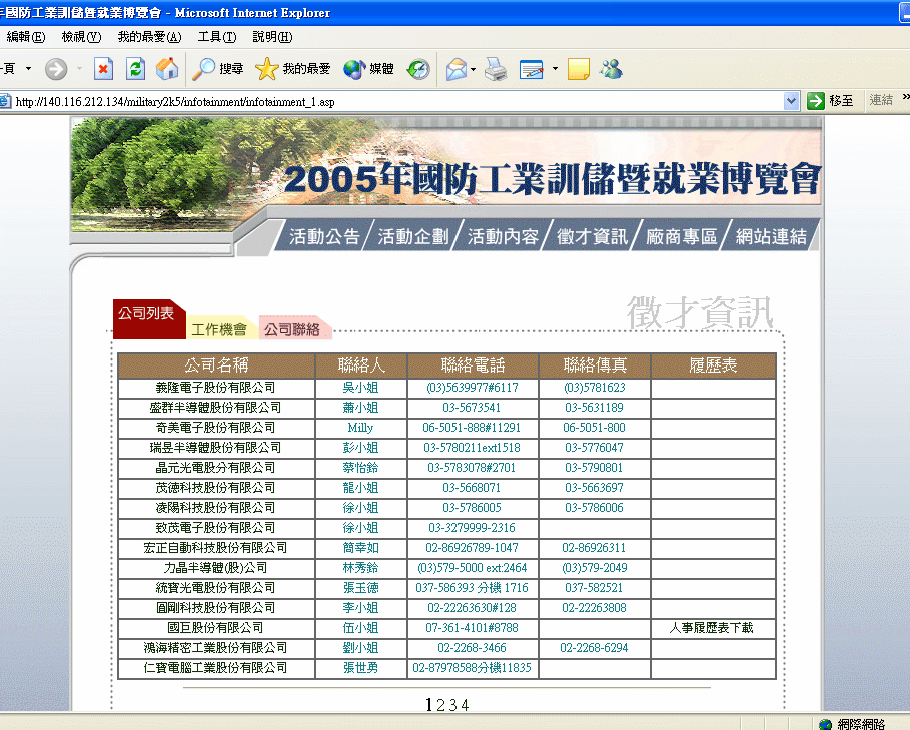Click the Stop loading button

[x=103, y=69]
